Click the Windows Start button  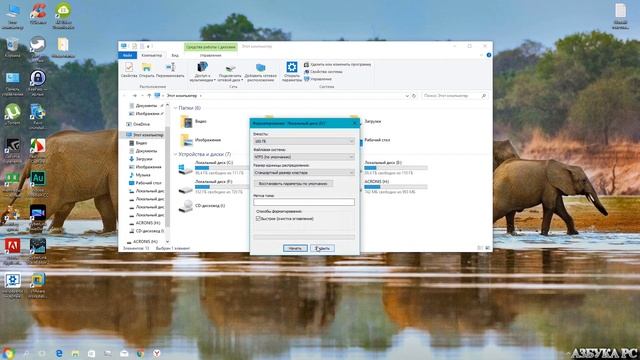pos(9,353)
